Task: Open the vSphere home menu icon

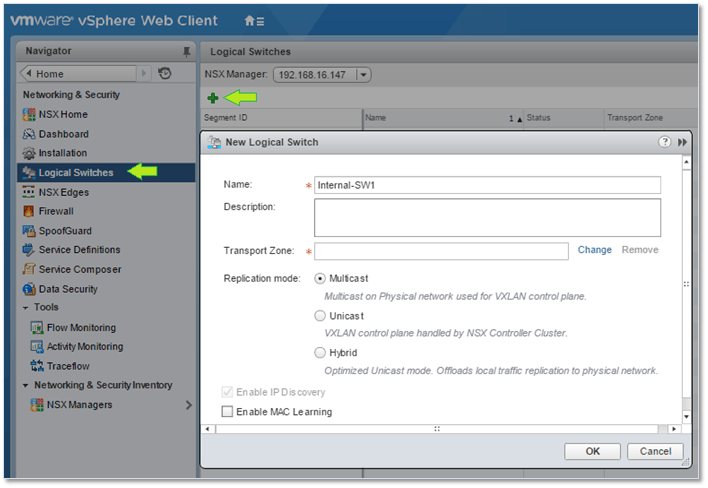Action: [x=254, y=21]
